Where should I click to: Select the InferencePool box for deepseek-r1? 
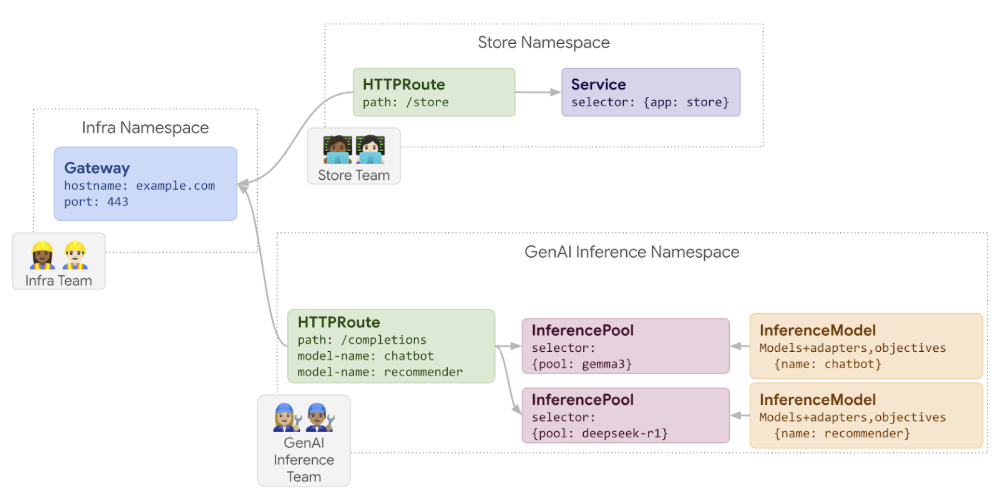click(626, 415)
